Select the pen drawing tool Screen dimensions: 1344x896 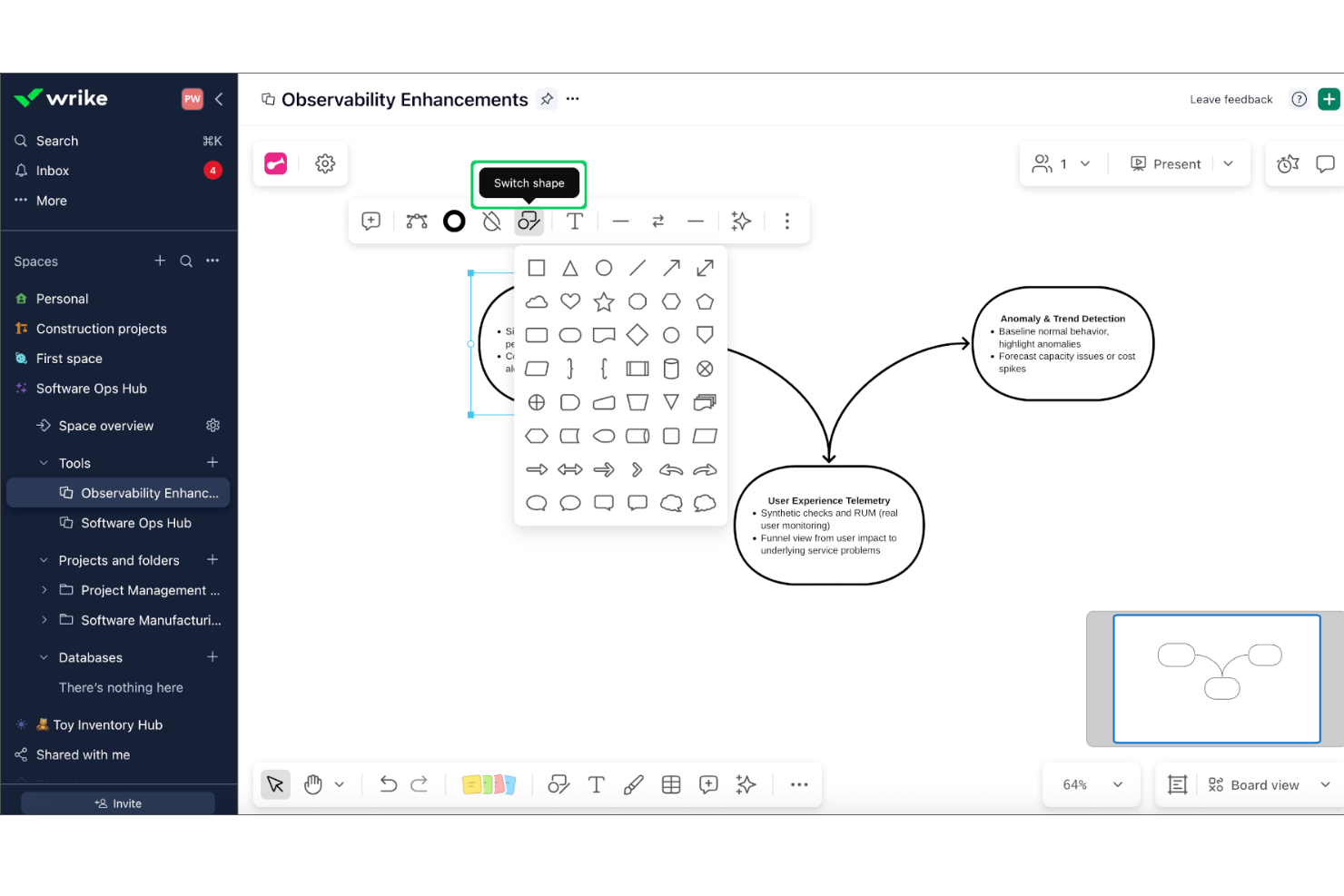634,785
